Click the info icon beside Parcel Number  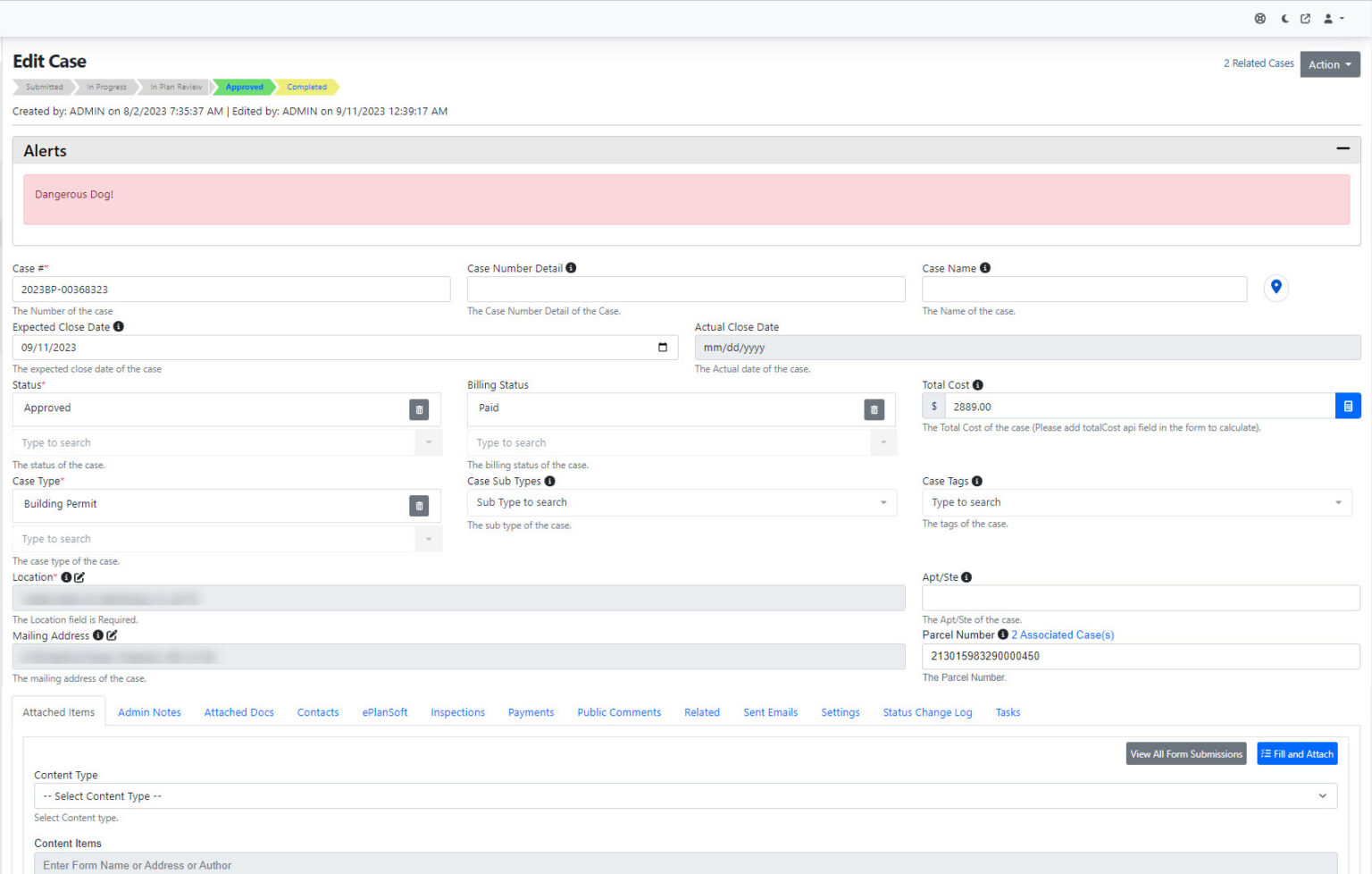1001,634
